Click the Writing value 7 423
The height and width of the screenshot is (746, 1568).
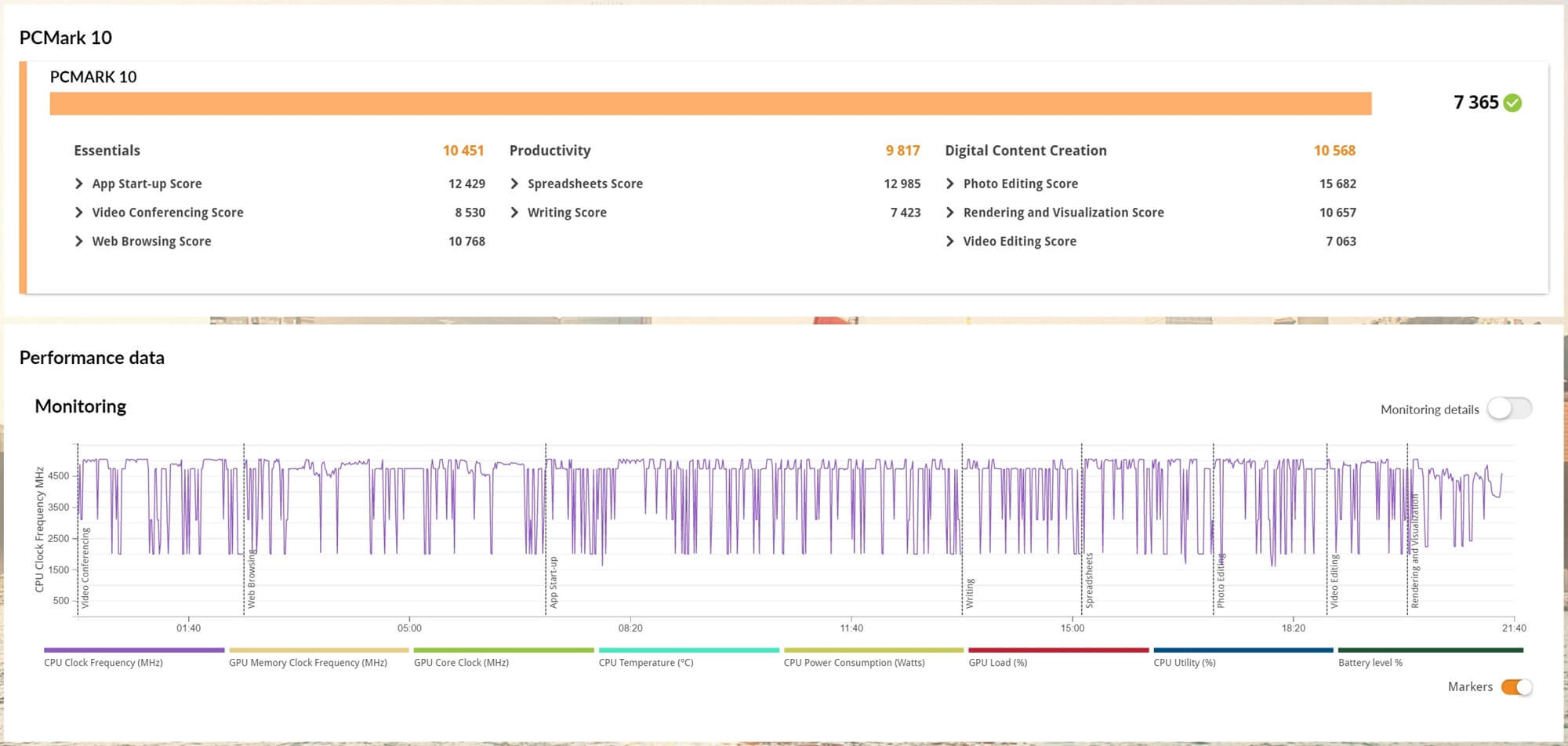click(906, 213)
